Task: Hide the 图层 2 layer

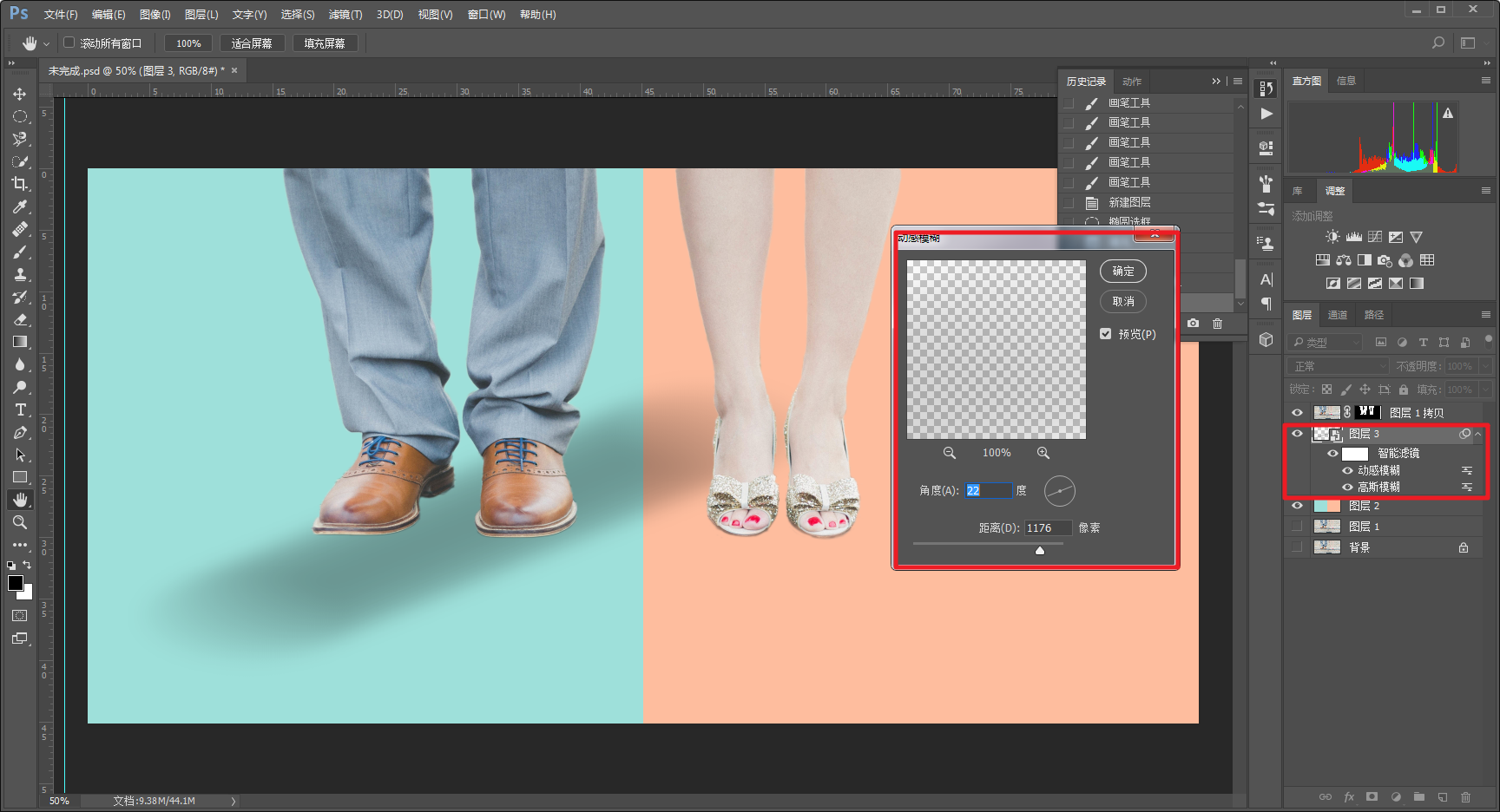Action: 1297,506
